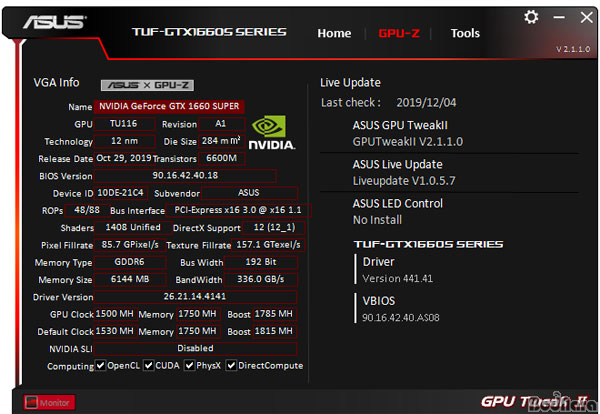
Task: Click Transistors value 6600M
Action: pyautogui.click(x=222, y=158)
